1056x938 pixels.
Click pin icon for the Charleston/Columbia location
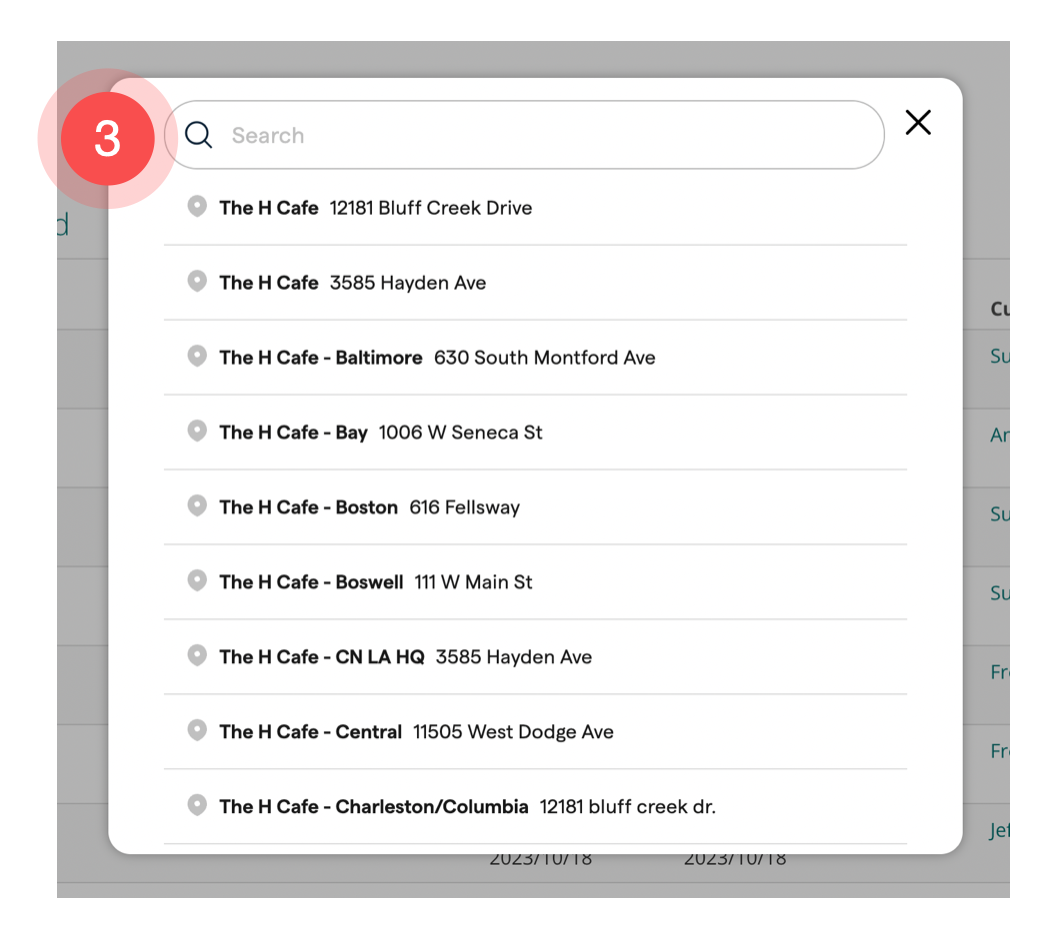pyautogui.click(x=197, y=806)
